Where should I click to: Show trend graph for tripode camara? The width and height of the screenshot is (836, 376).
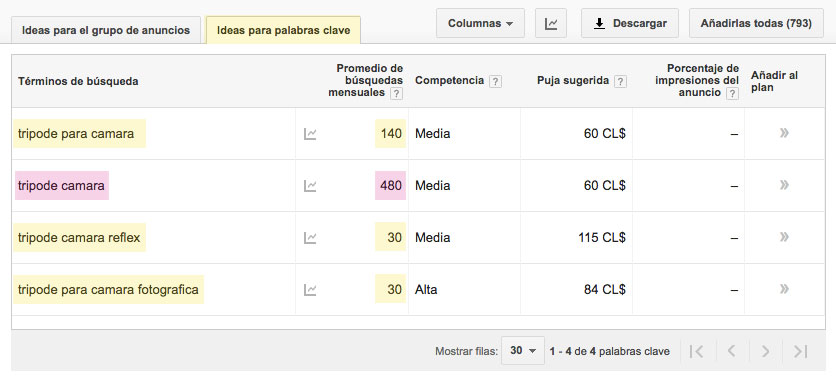[310, 186]
